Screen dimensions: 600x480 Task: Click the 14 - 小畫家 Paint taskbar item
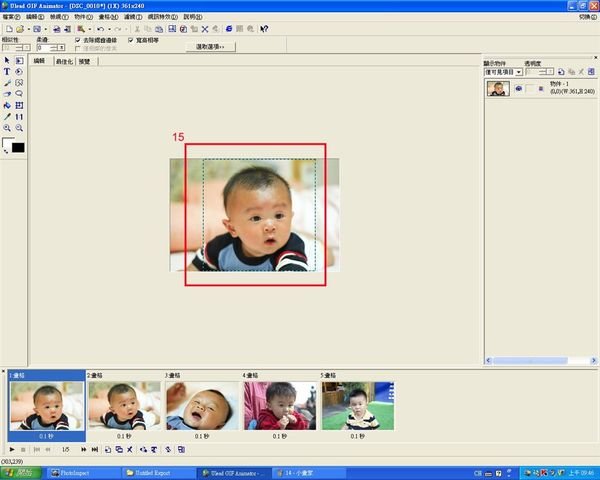(308, 473)
